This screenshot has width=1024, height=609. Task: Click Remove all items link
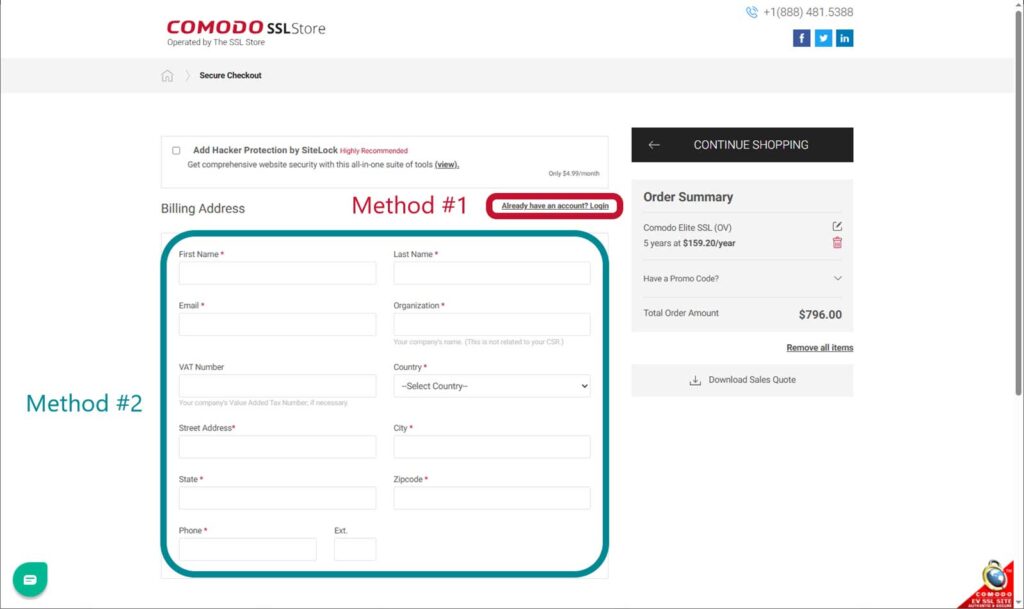tap(820, 348)
